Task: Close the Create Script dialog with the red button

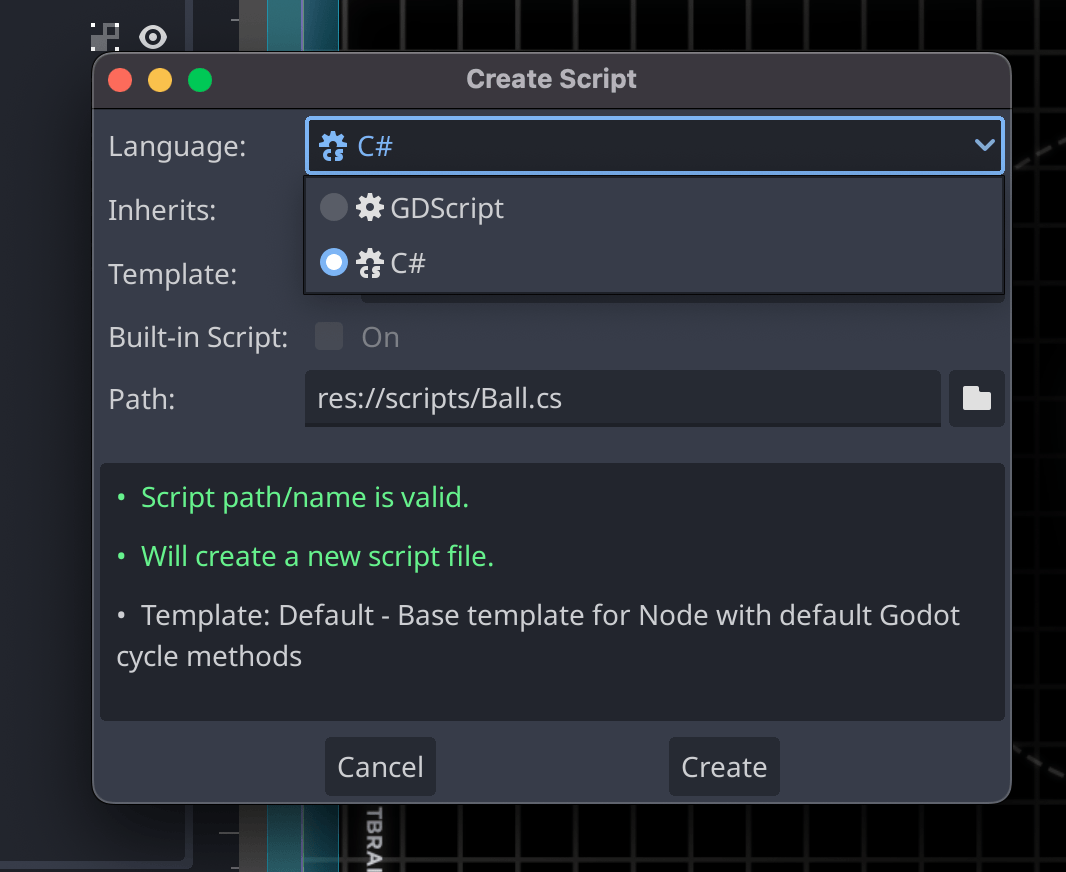Action: (120, 80)
